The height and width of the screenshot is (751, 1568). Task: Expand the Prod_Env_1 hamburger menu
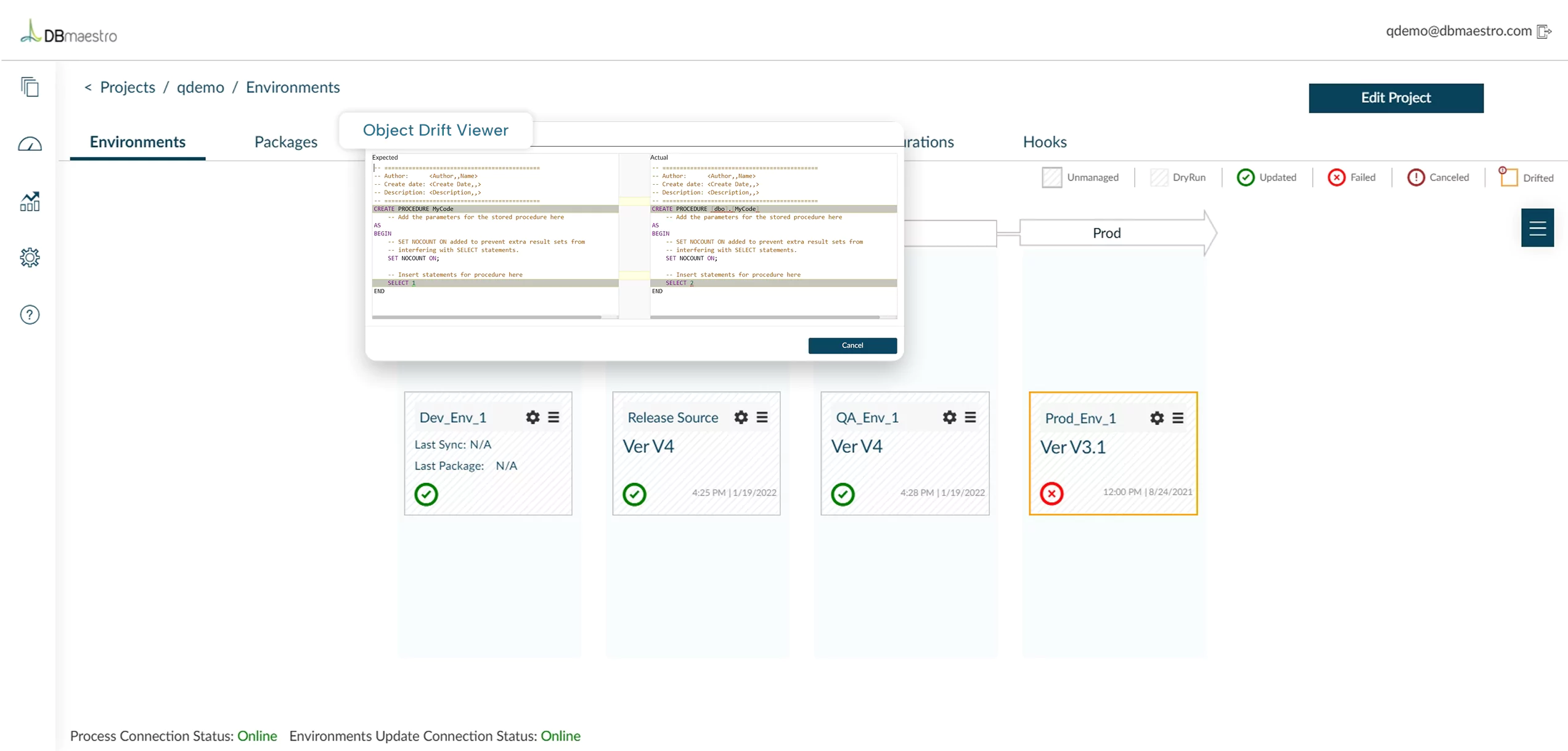[1178, 418]
